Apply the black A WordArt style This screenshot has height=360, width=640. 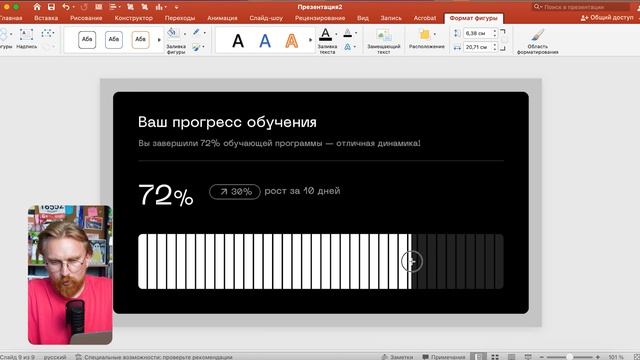tap(238, 41)
